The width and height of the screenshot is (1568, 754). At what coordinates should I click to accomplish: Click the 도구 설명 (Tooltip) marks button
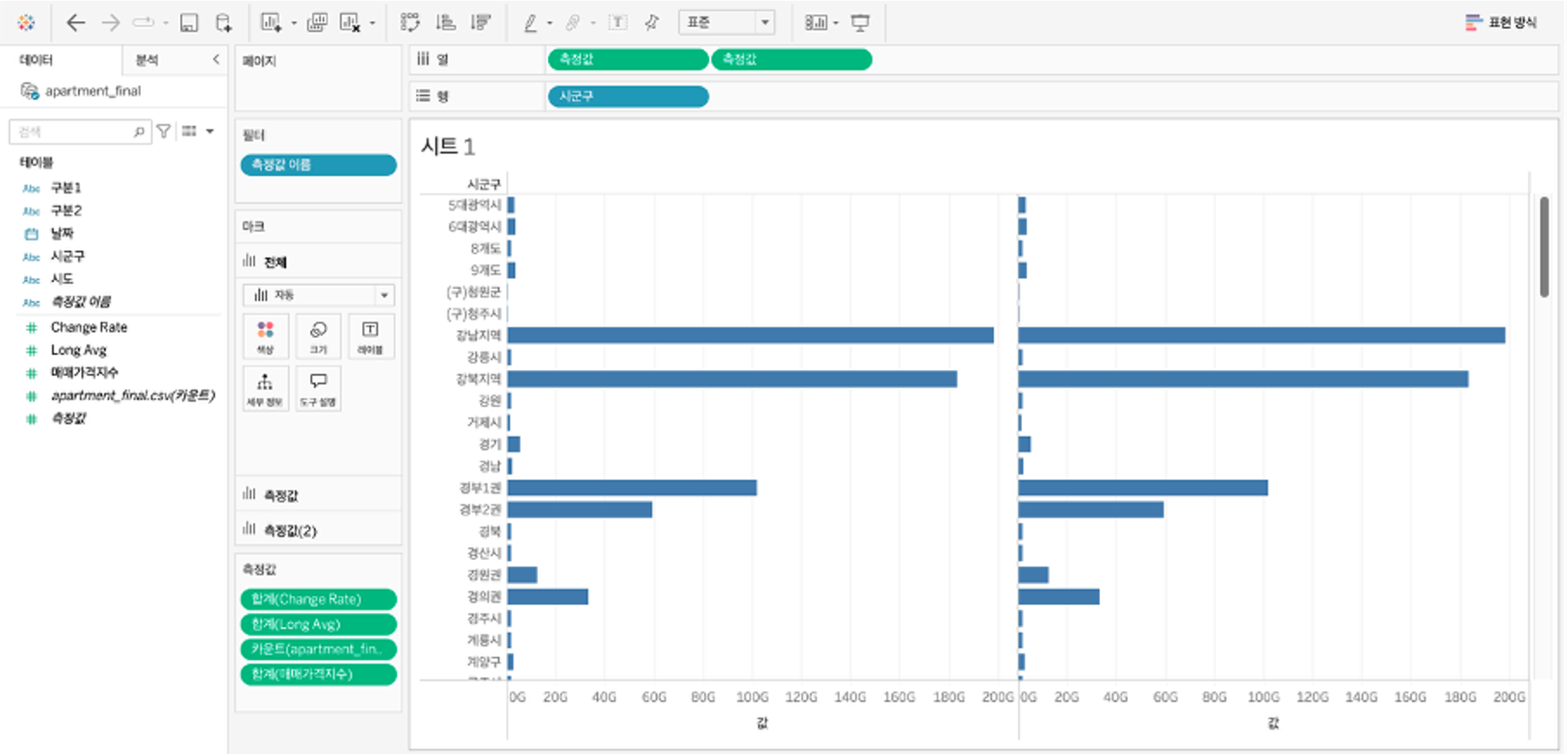(x=318, y=389)
